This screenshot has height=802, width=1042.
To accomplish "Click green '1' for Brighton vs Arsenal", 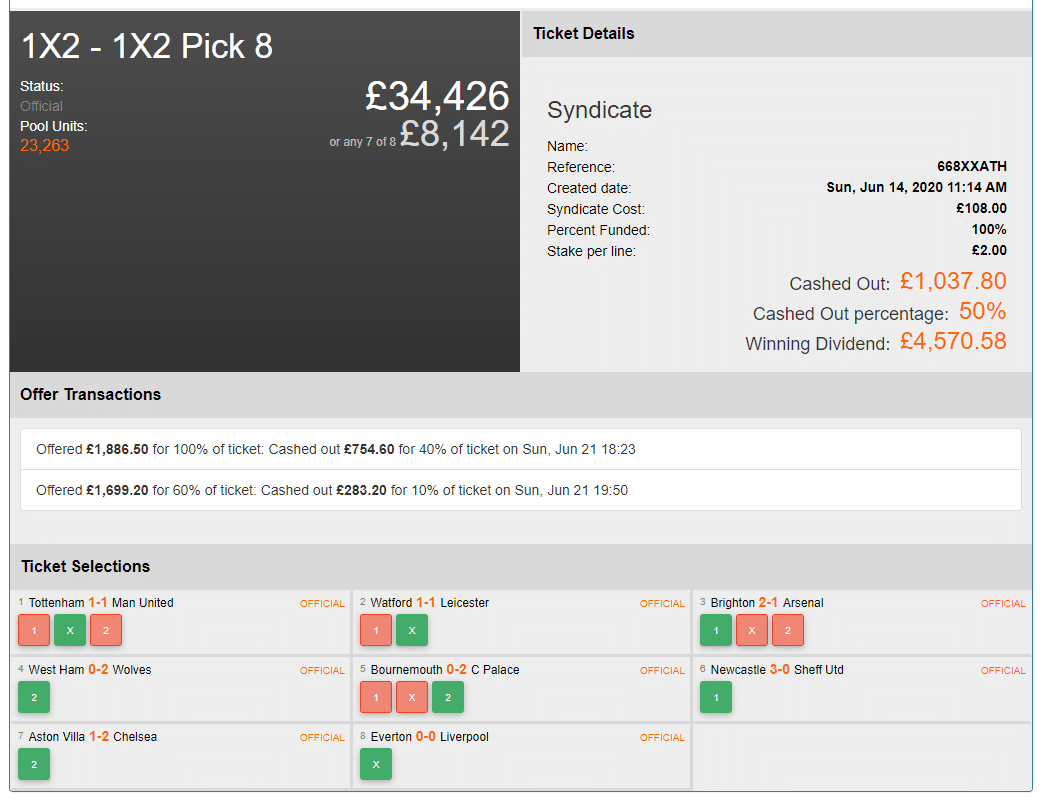I will pyautogui.click(x=716, y=630).
